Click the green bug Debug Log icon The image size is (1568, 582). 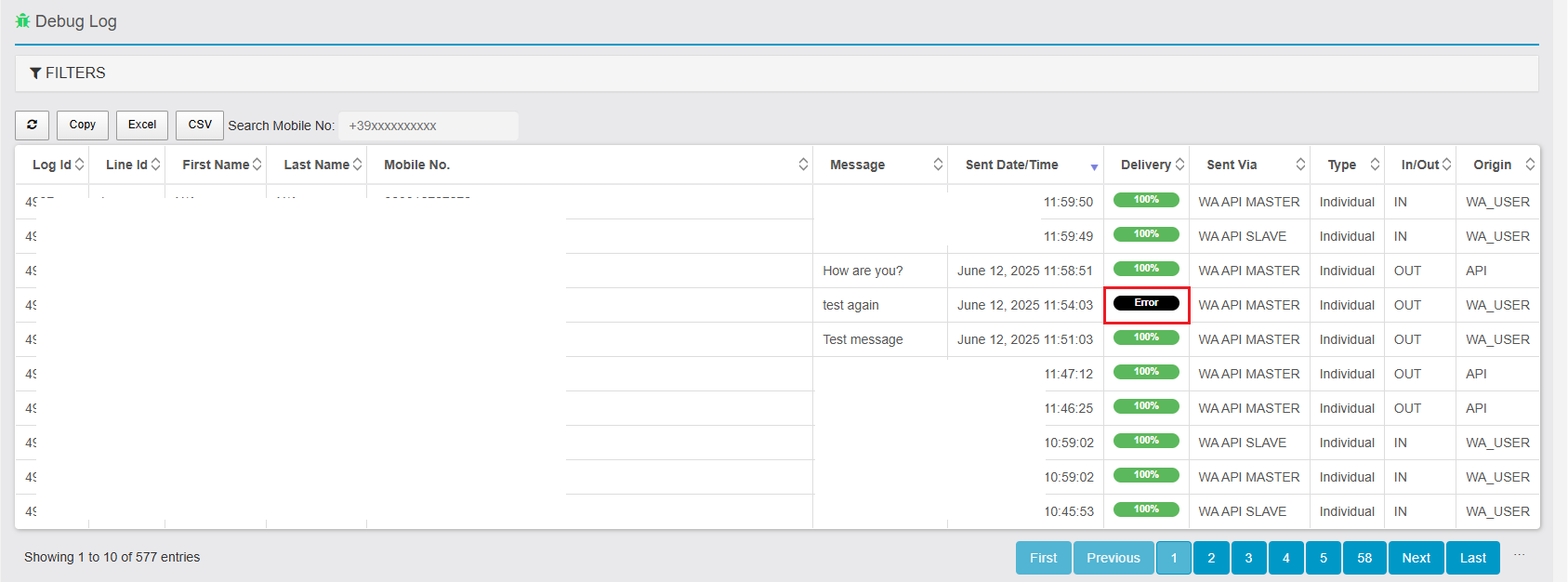click(22, 20)
